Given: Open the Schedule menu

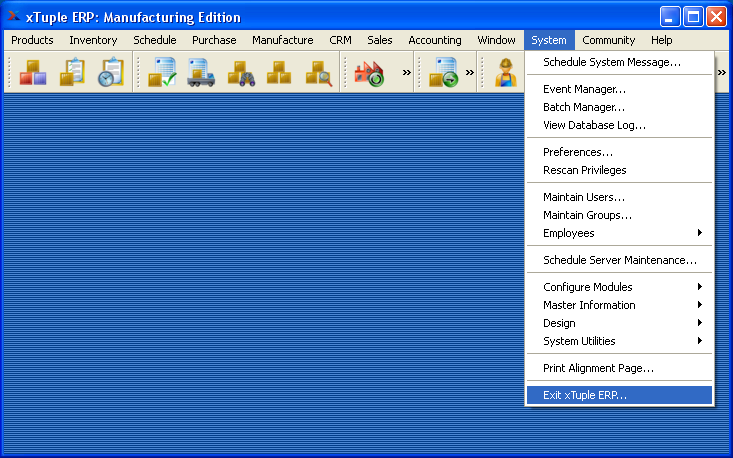Looking at the screenshot, I should pos(155,40).
